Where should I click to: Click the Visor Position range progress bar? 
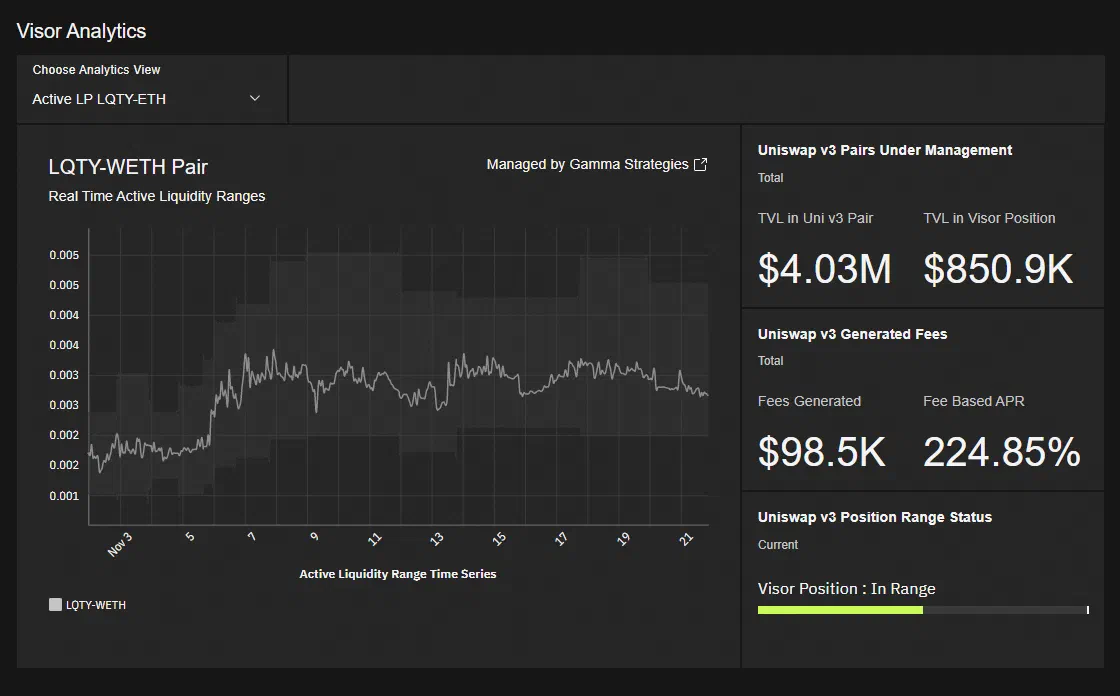pos(923,610)
